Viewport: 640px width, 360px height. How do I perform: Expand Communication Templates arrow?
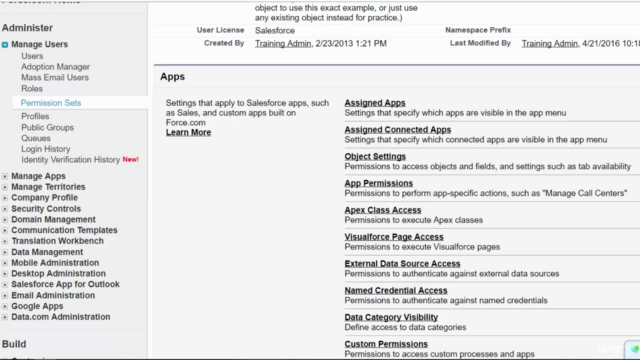[x=5, y=230]
